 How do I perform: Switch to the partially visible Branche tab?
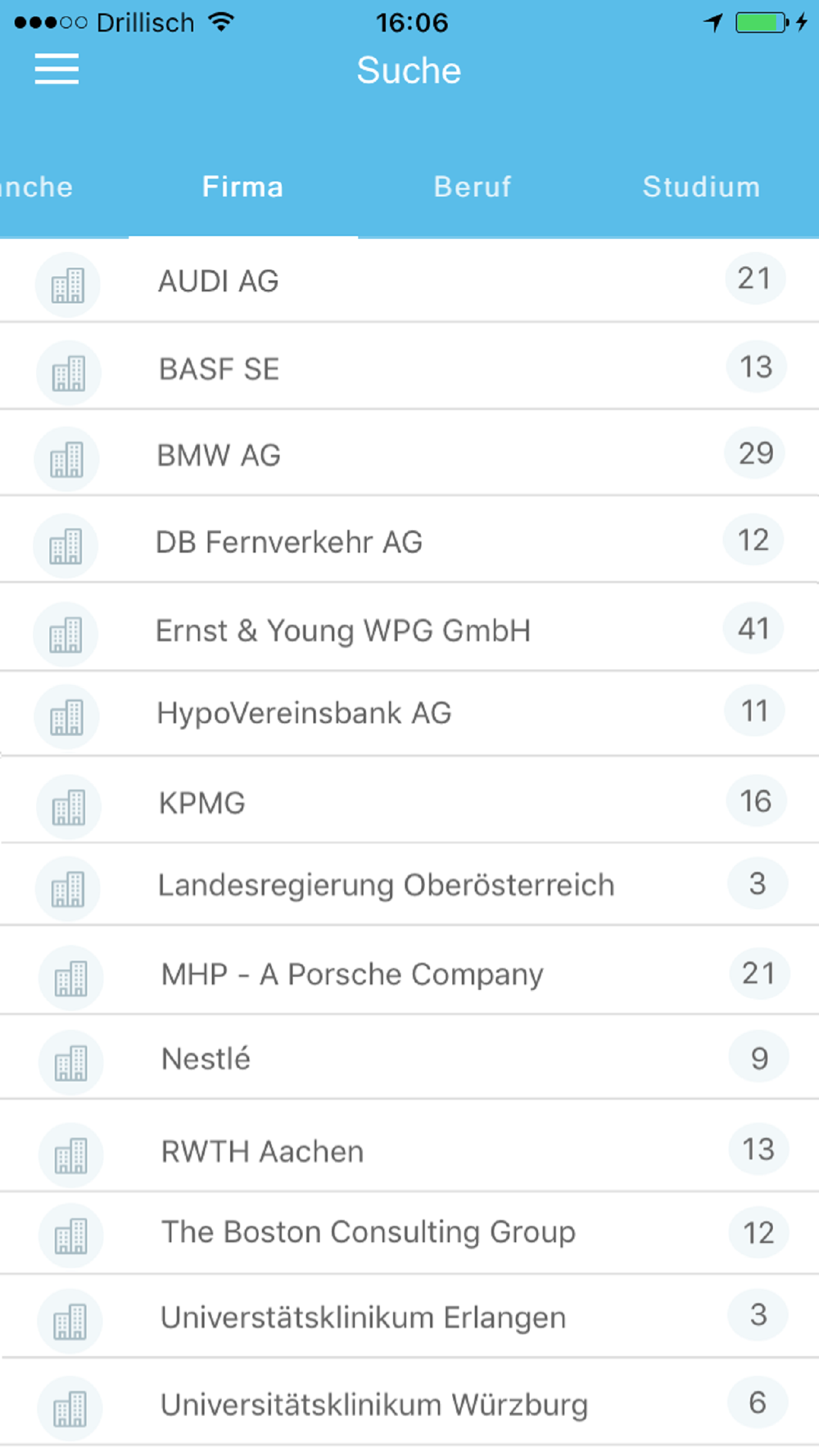(x=37, y=187)
